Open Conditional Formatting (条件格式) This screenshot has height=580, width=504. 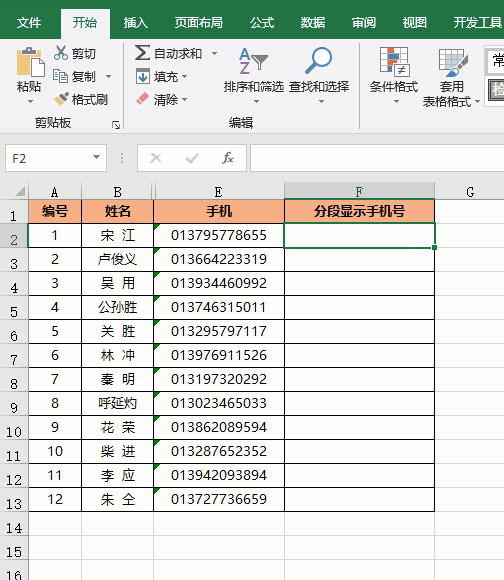click(x=394, y=75)
